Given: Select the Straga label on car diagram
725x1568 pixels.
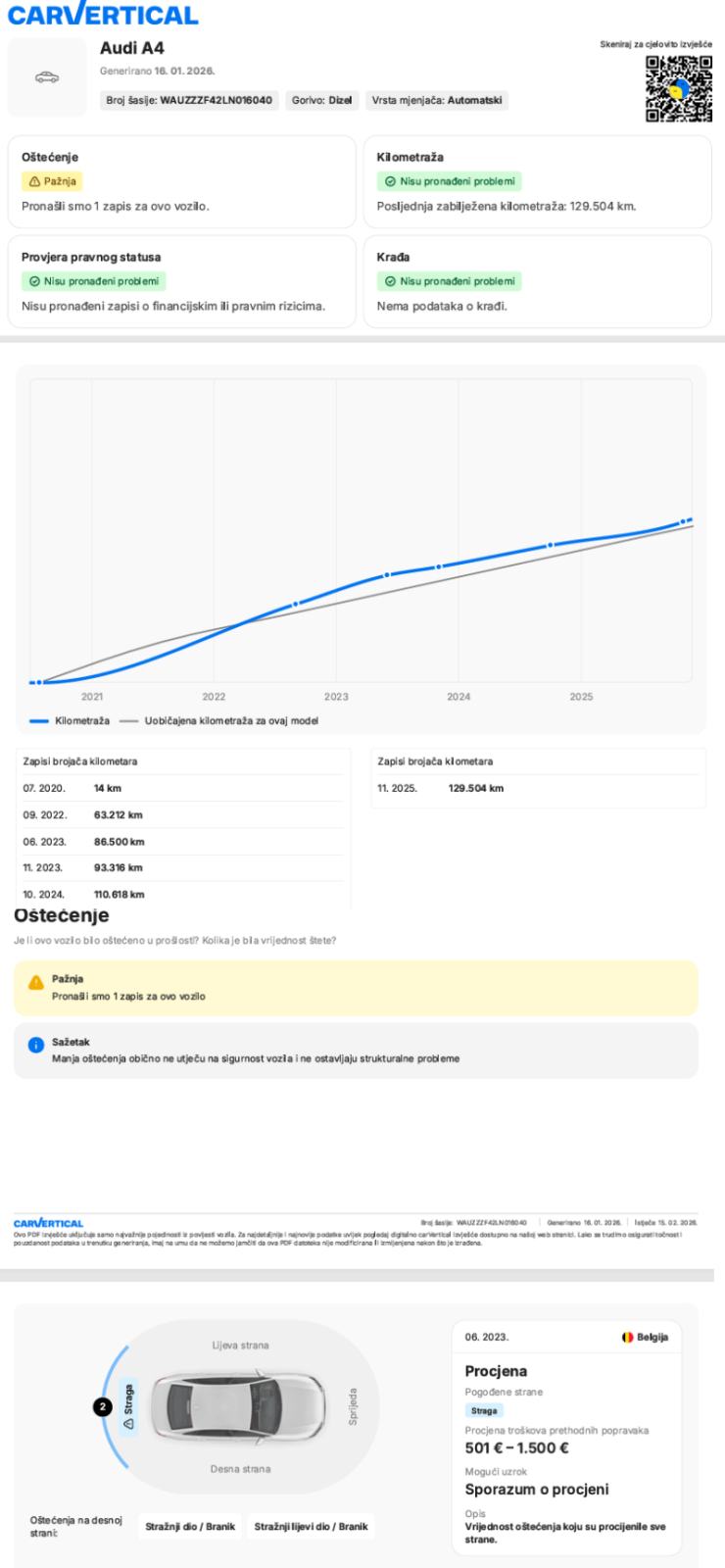Looking at the screenshot, I should click(x=129, y=1405).
